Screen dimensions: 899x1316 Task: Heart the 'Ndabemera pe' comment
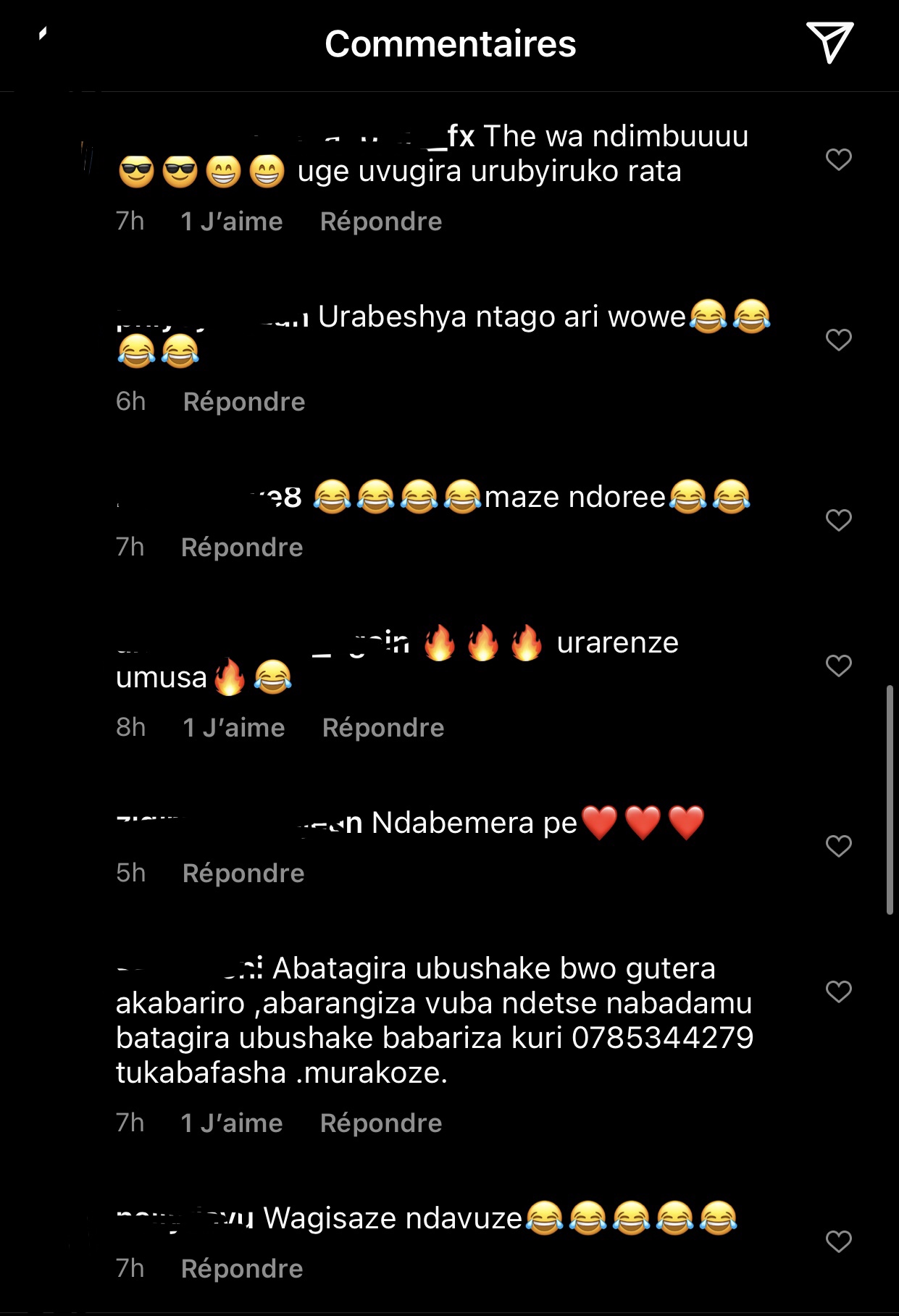[838, 846]
